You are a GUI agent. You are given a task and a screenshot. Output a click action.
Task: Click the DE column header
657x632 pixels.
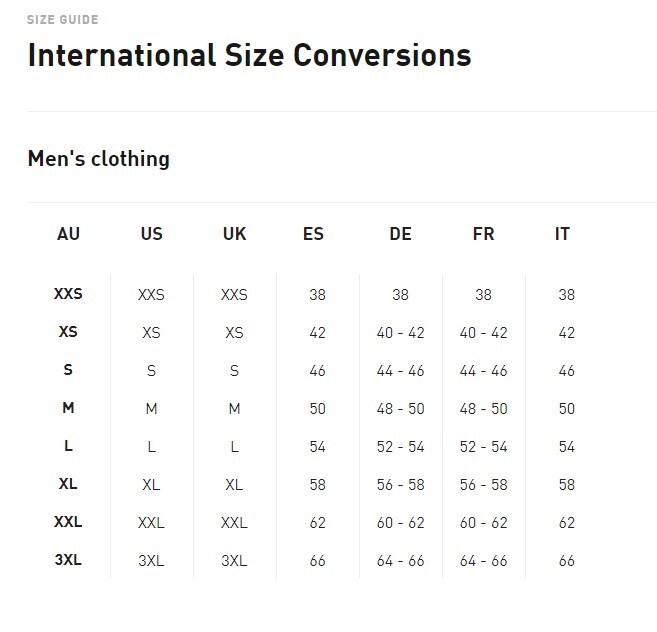(400, 234)
